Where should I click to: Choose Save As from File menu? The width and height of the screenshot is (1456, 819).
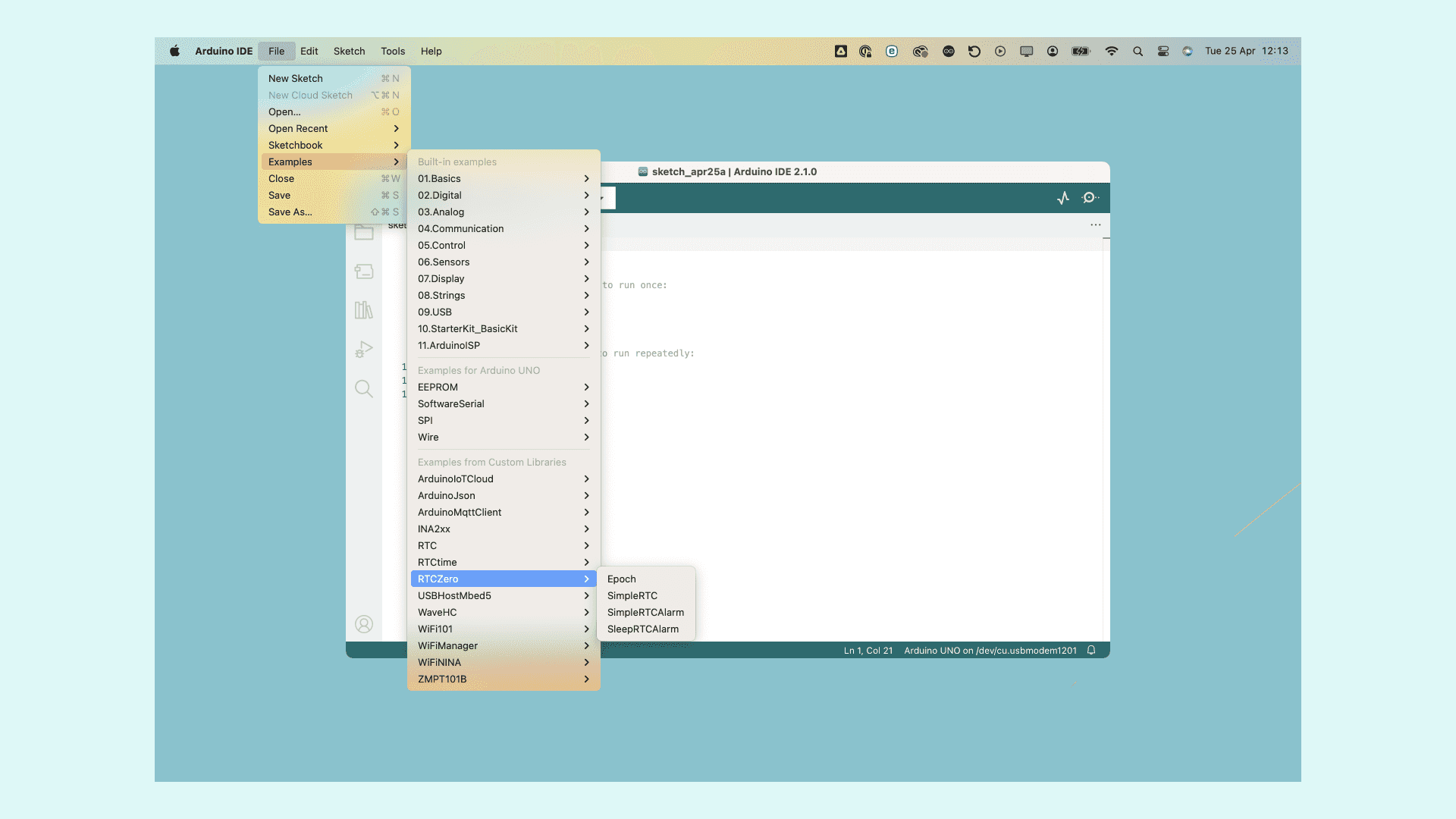[x=290, y=212]
